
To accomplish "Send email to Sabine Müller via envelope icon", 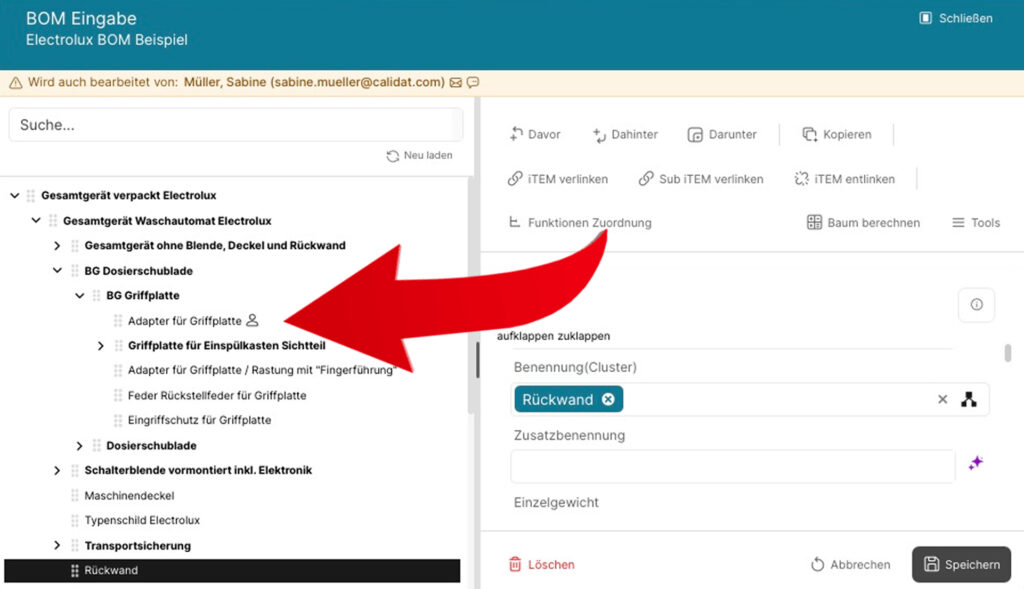I will pos(456,82).
